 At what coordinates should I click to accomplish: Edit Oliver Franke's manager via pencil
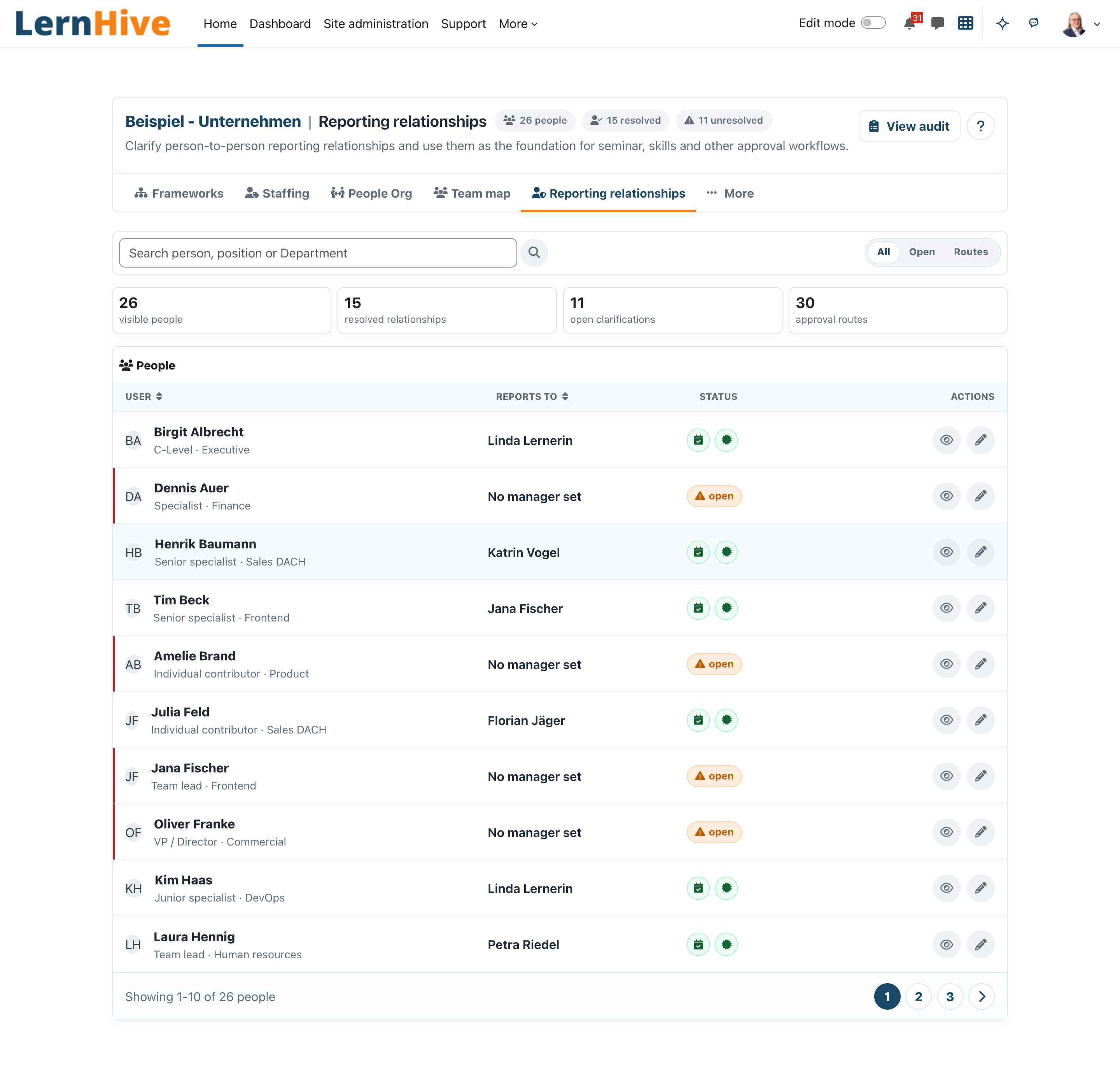coord(980,832)
